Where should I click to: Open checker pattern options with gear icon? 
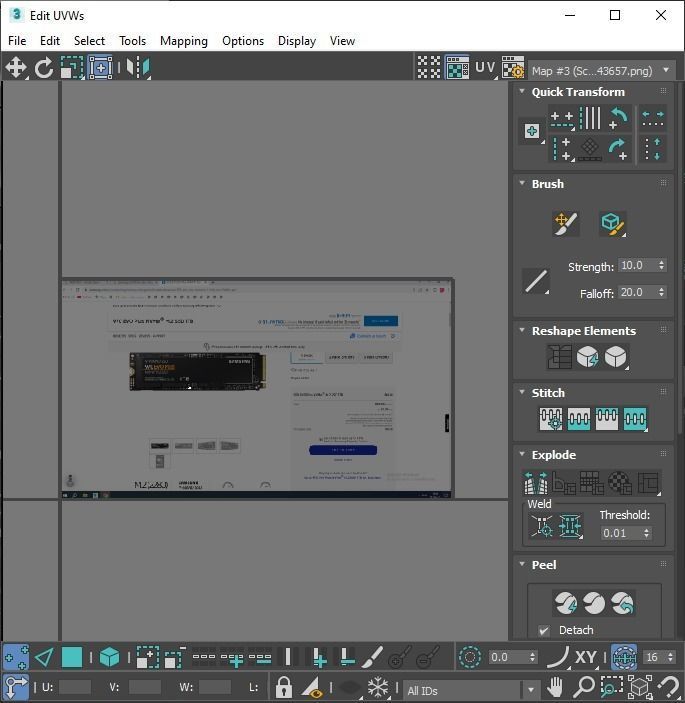click(x=512, y=68)
